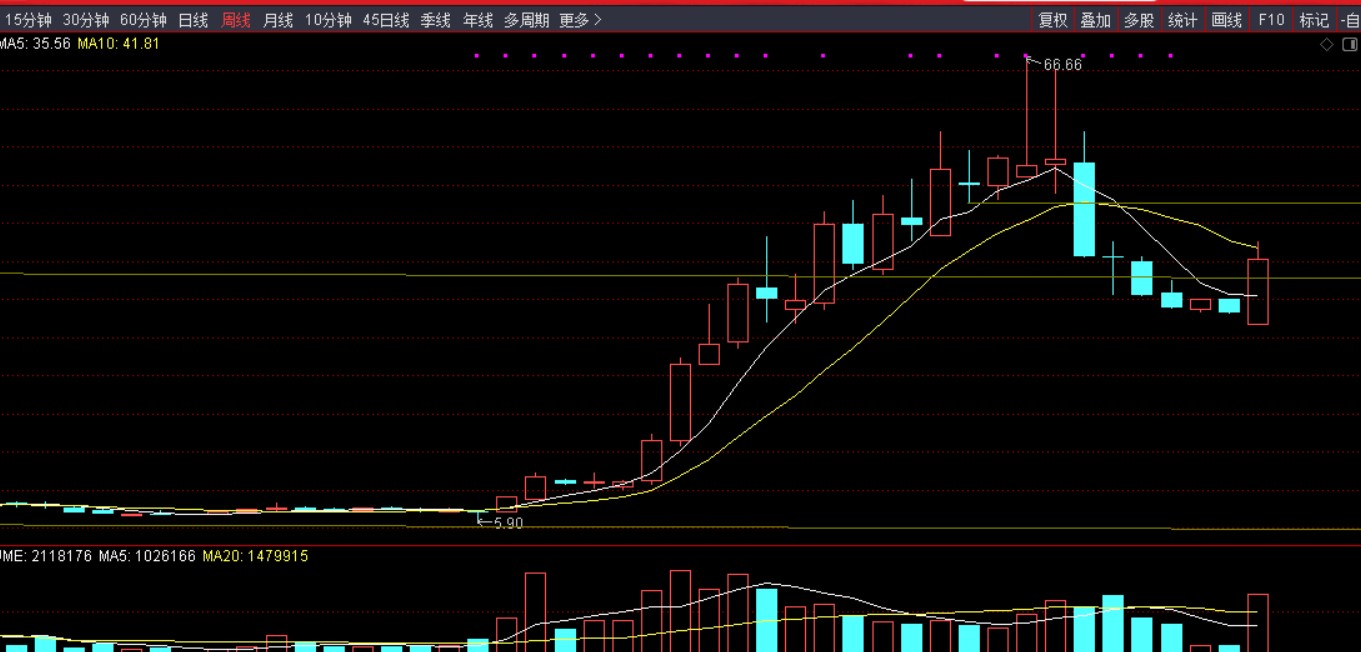Switch to the 15分钟 chart period
Image resolution: width=1361 pixels, height=652 pixels.
point(27,20)
